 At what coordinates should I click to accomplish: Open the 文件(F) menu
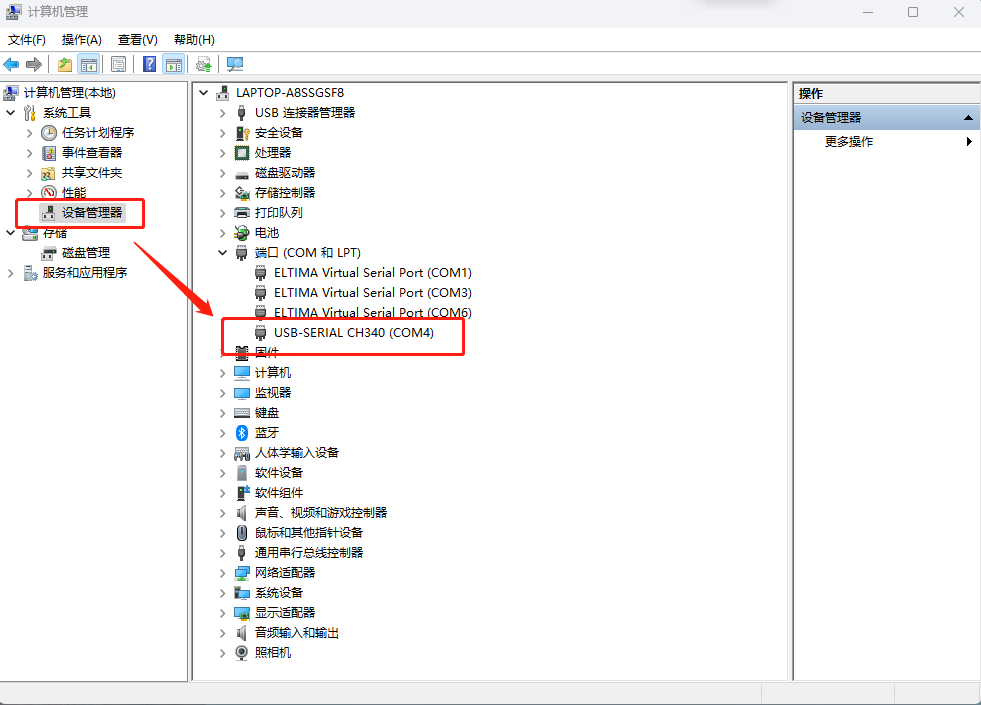(26, 40)
